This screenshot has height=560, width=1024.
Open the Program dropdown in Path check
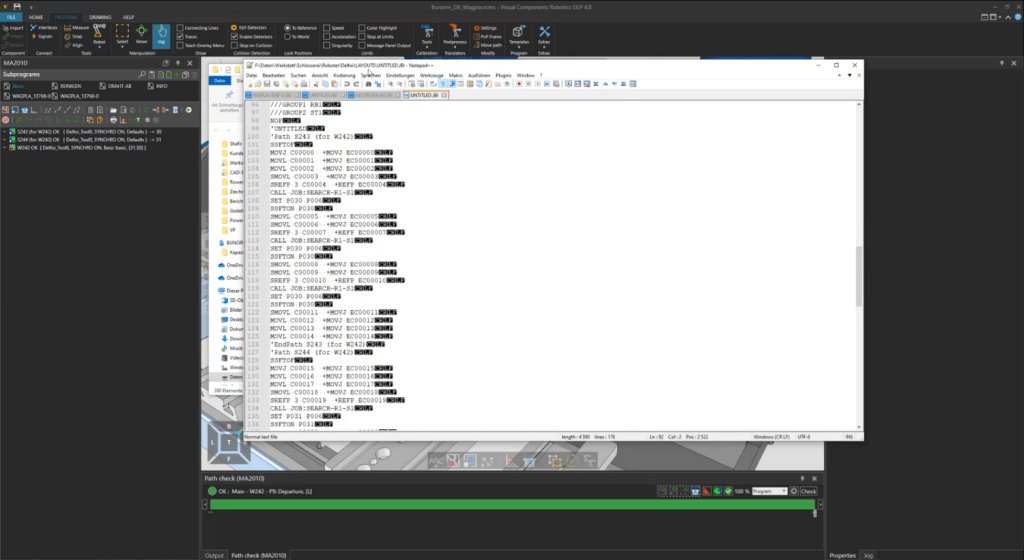[769, 491]
